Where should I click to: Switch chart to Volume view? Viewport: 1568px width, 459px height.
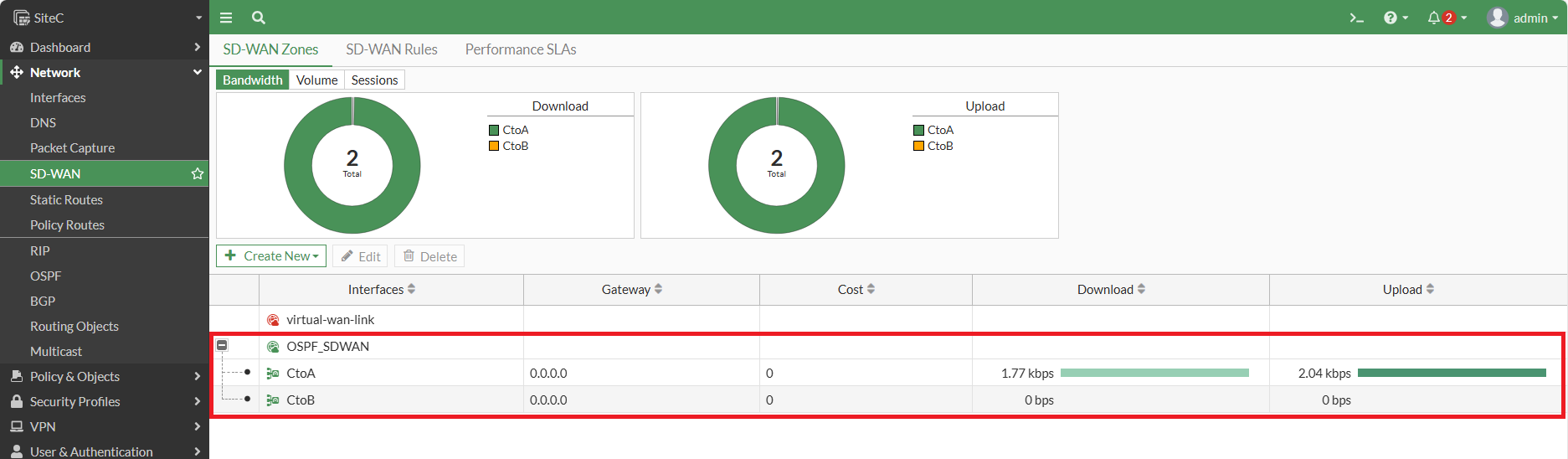316,80
